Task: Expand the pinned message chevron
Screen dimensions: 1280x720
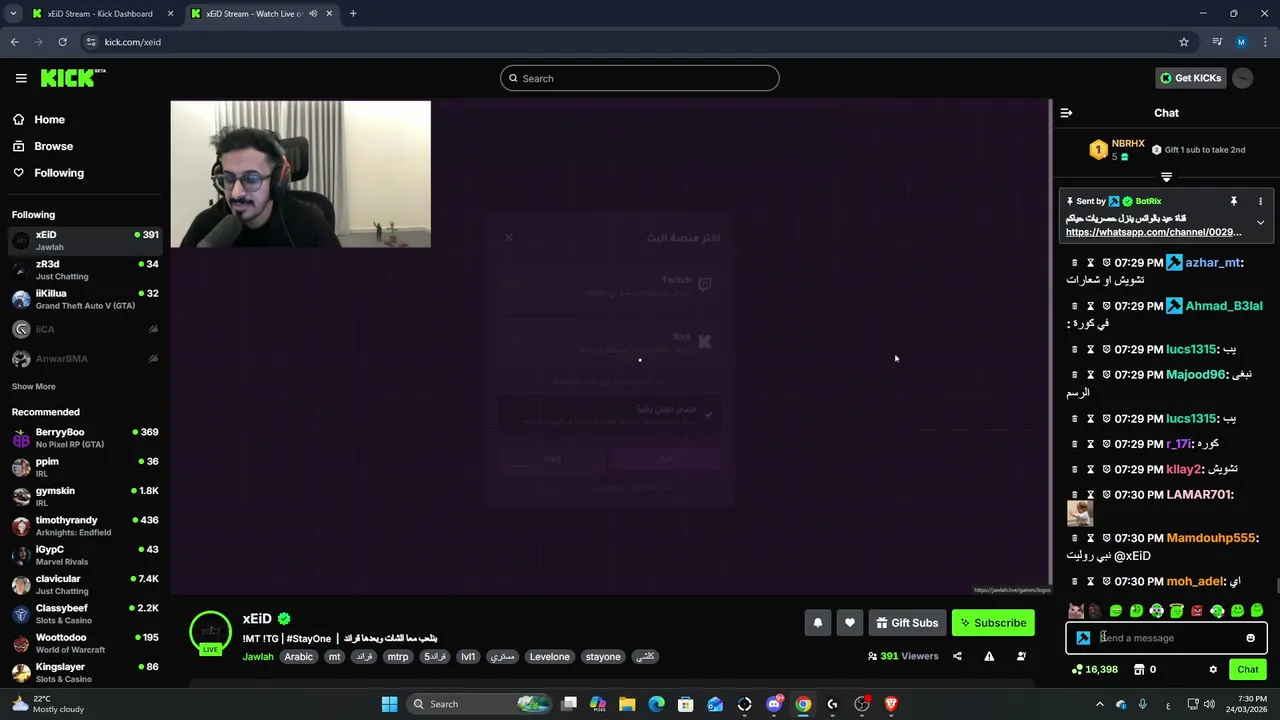Action: tap(1260, 222)
